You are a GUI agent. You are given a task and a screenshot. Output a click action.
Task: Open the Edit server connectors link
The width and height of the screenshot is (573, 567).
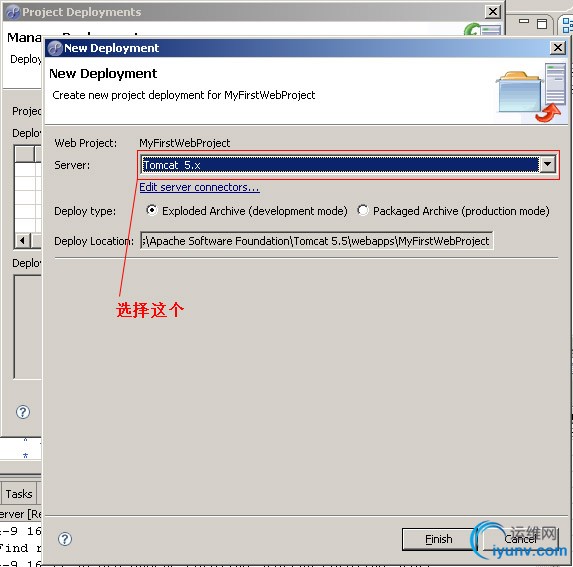coord(200,187)
